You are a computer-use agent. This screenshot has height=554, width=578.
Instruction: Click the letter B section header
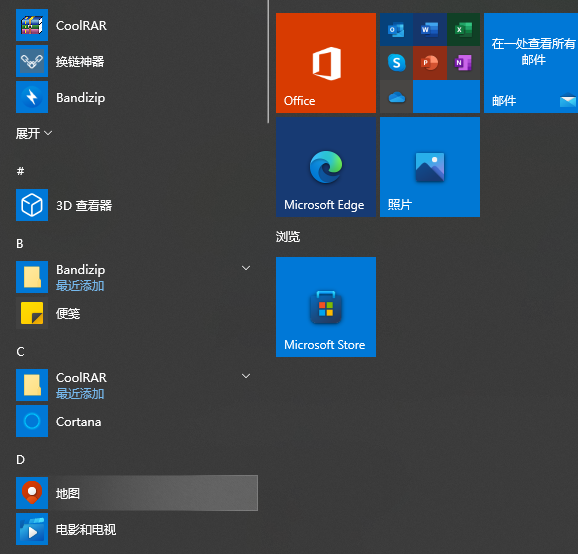tap(20, 244)
